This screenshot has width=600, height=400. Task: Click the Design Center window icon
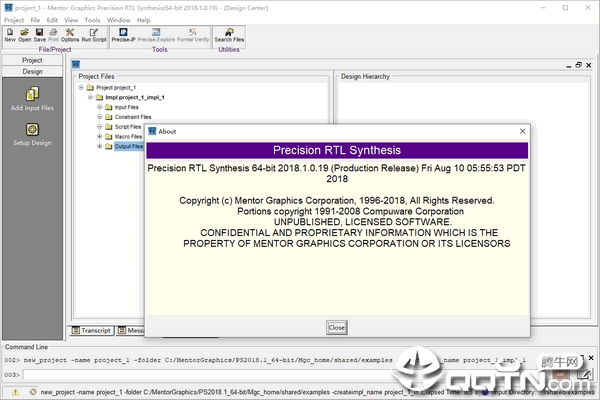[x=76, y=64]
